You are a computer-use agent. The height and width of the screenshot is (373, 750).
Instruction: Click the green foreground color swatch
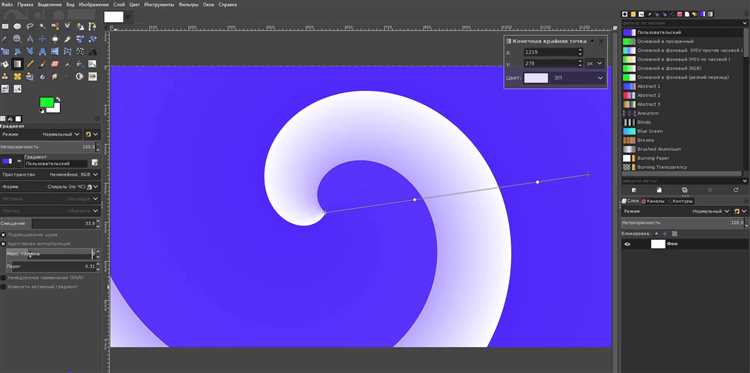pyautogui.click(x=46, y=102)
